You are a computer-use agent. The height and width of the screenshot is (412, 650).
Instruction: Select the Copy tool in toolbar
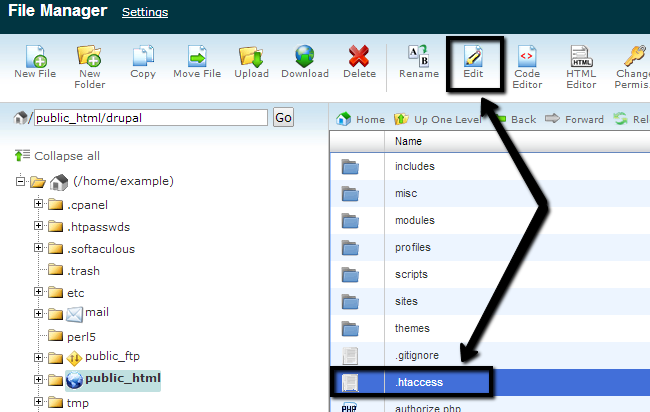pyautogui.click(x=143, y=62)
